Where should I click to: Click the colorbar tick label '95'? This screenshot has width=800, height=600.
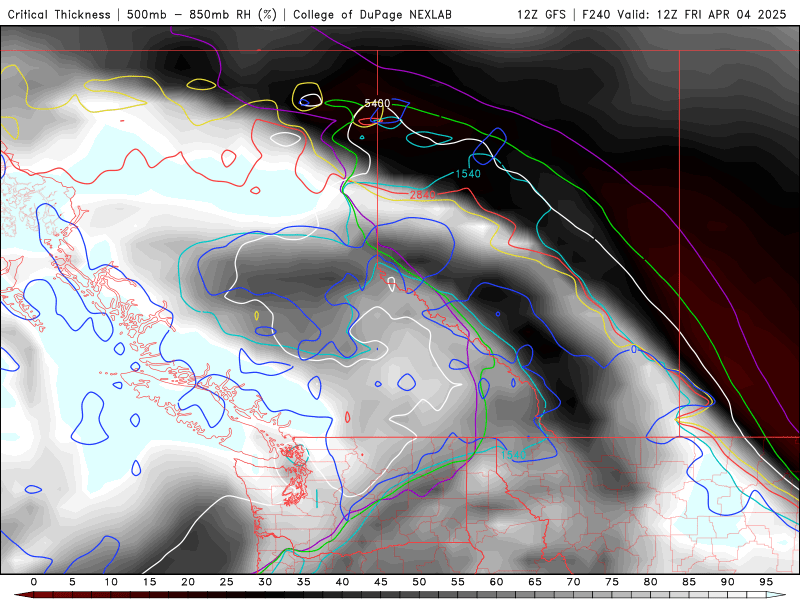(766, 582)
